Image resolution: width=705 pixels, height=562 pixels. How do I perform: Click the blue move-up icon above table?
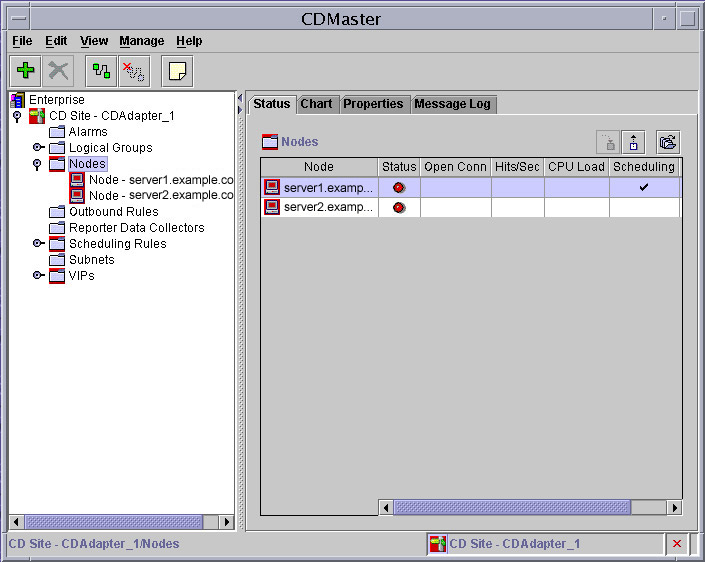click(x=634, y=143)
